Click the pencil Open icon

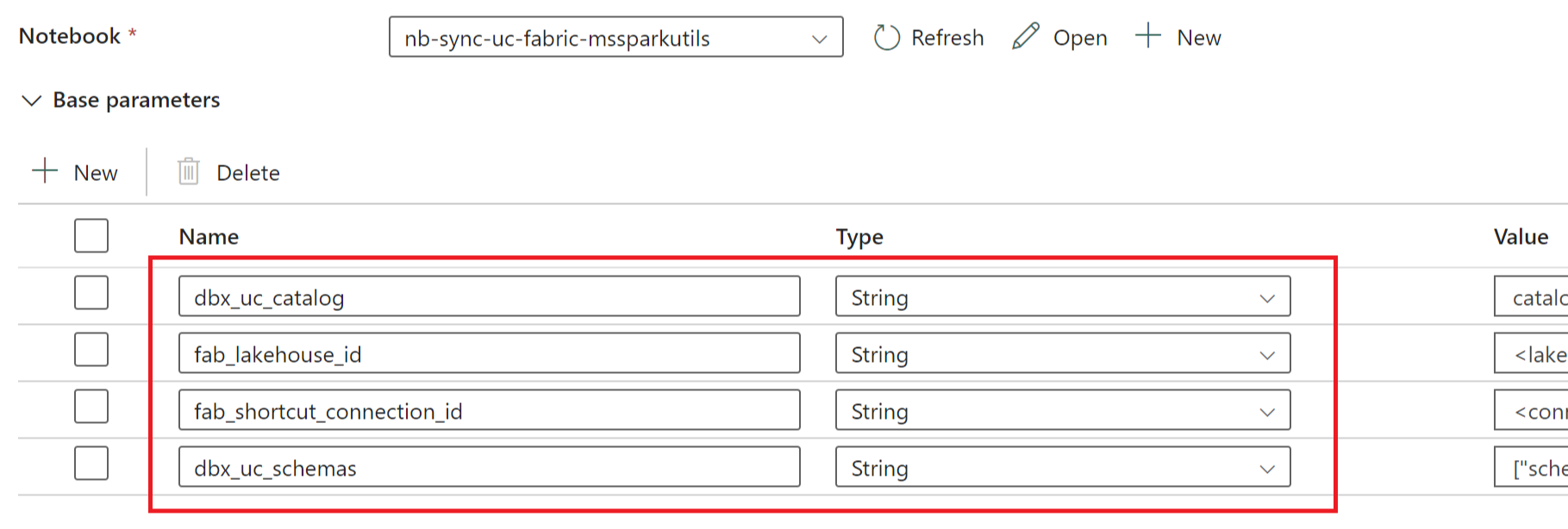click(1025, 37)
